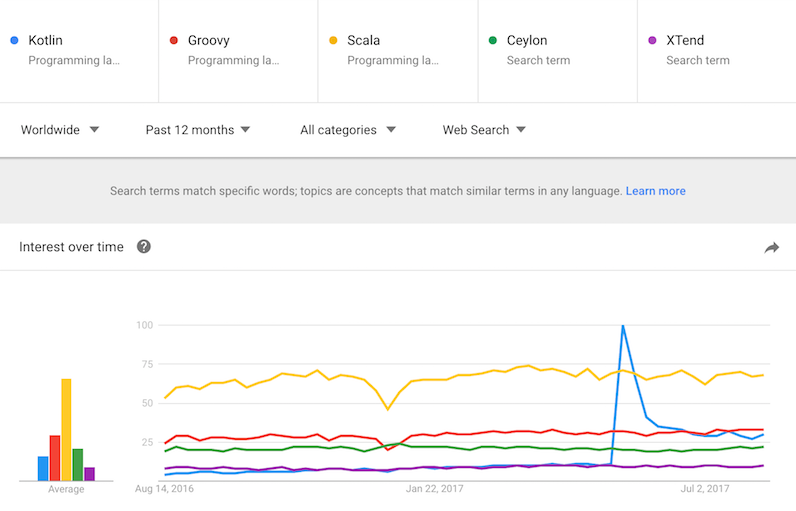
Task: Click the green Ceylon color dot
Action: tap(492, 41)
